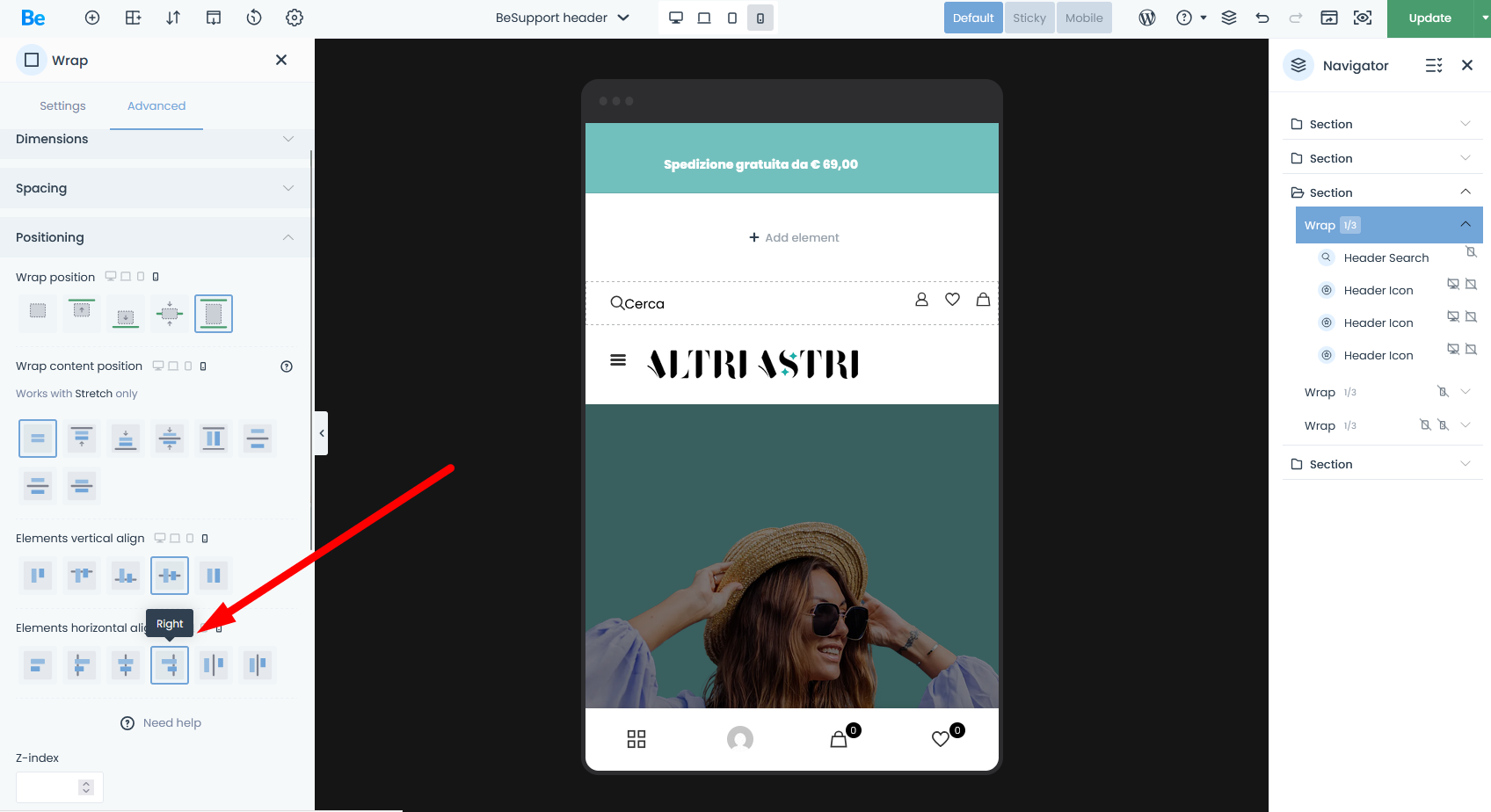The height and width of the screenshot is (812, 1491).
Task: Select the Sticky header tab
Action: [1029, 18]
